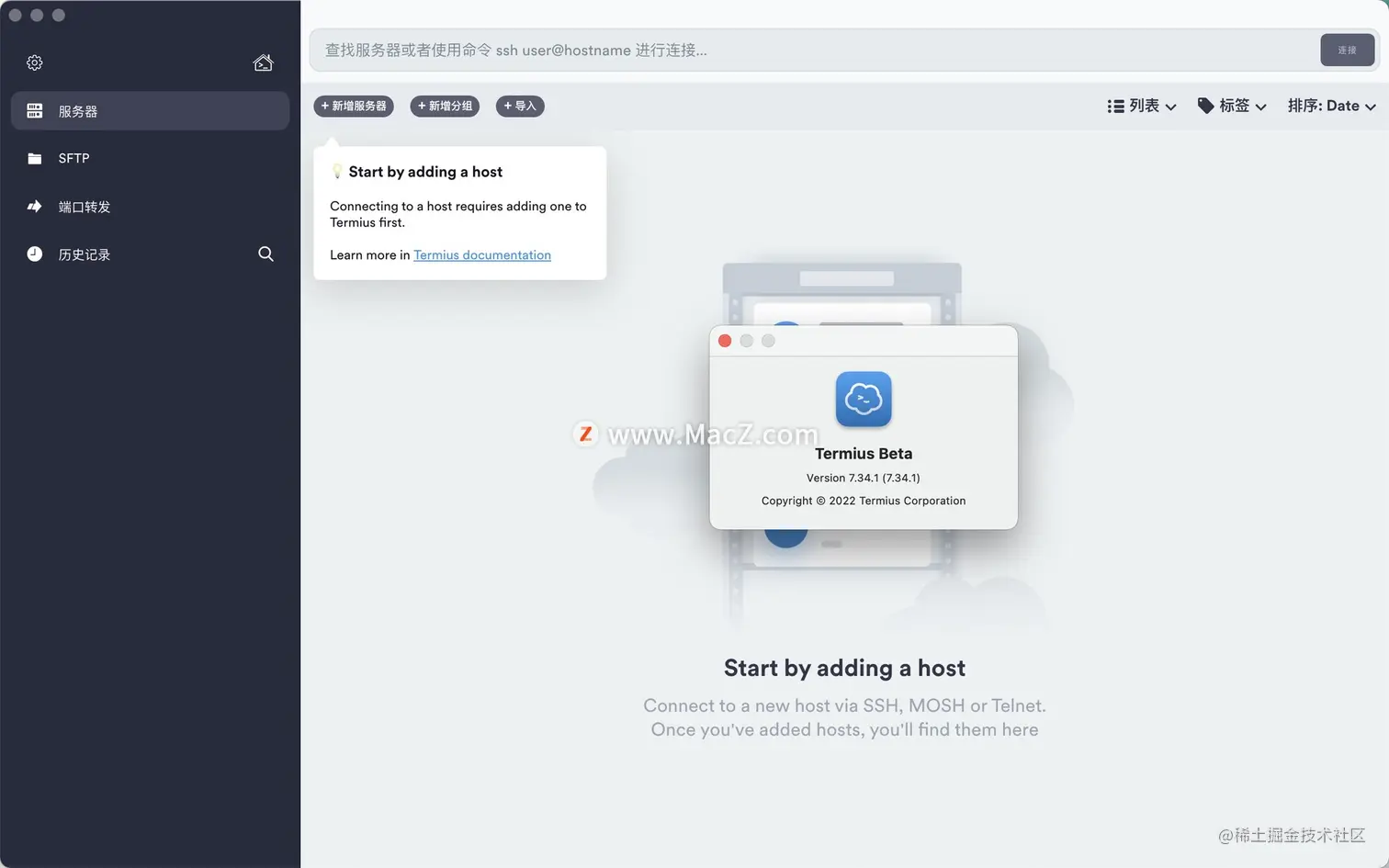Viewport: 1389px width, 868px height.
Task: Click the tag icon next to 标签
Action: tap(1205, 106)
